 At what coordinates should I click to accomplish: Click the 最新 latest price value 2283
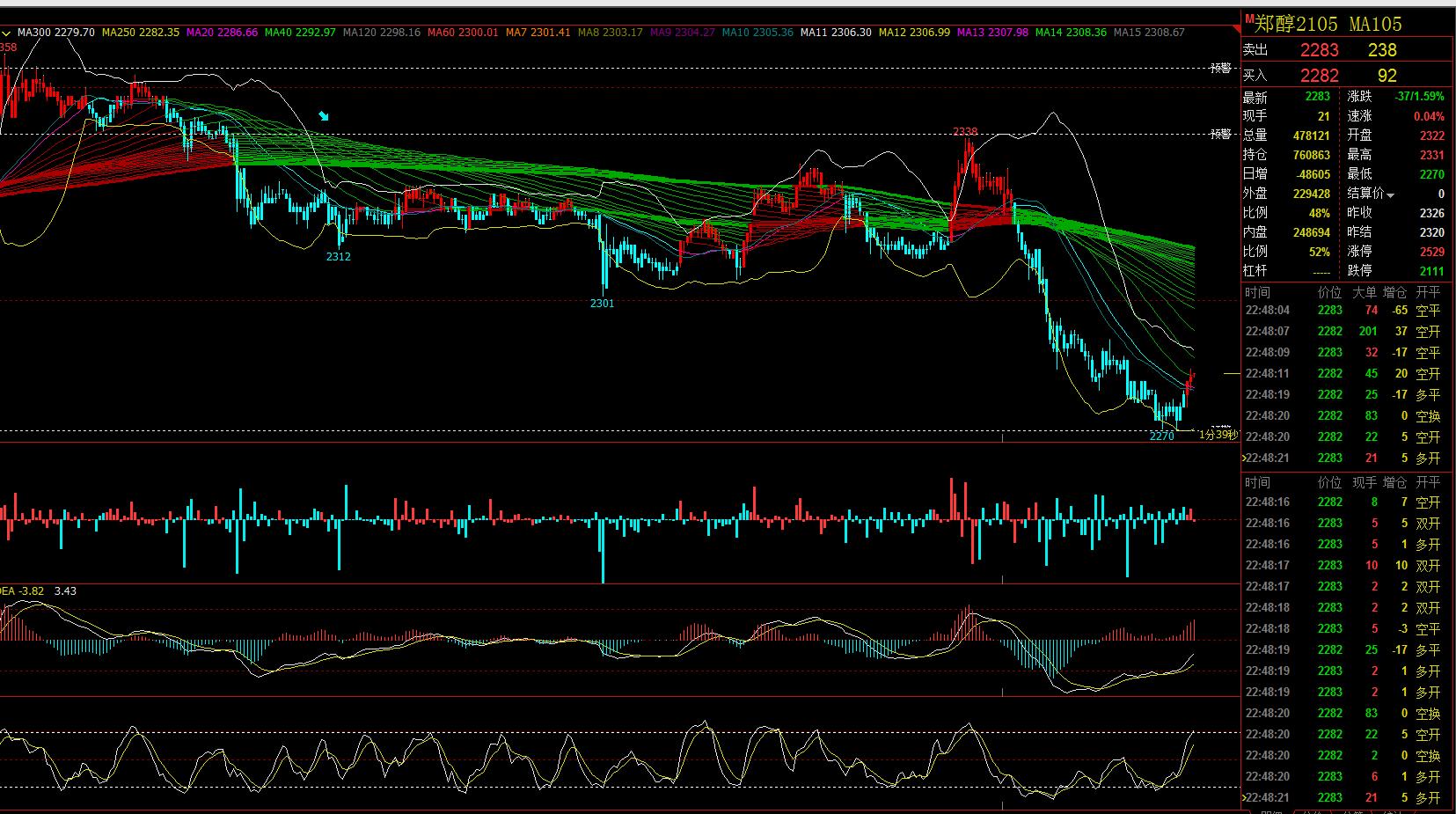1318,97
